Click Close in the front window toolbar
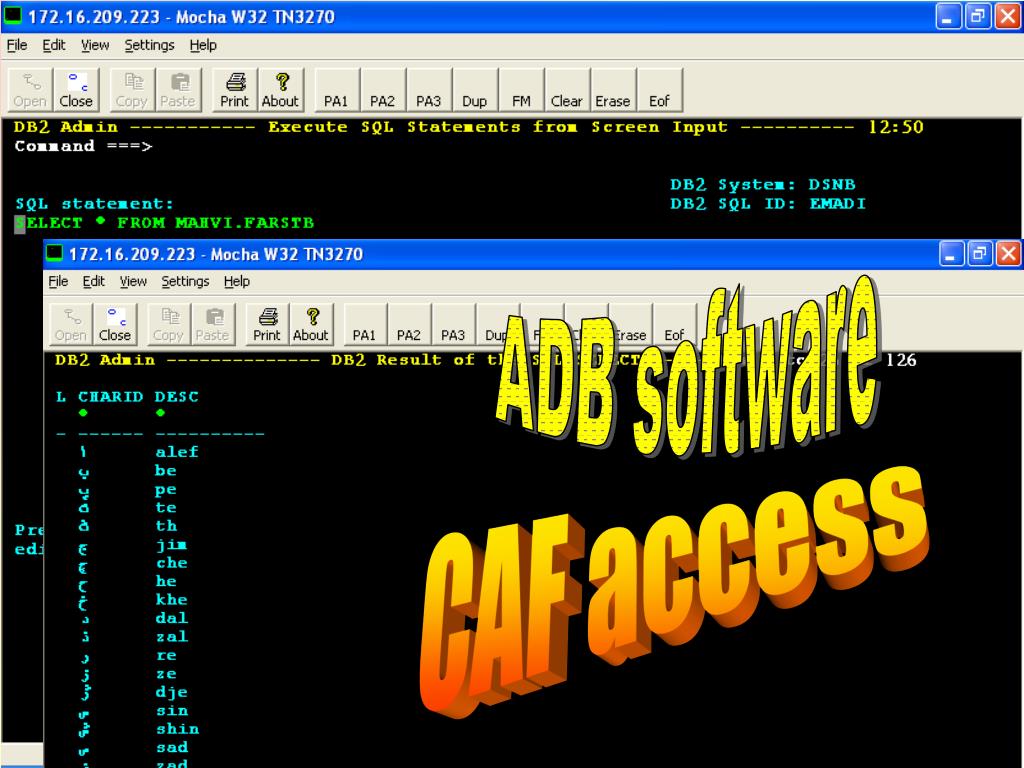 click(x=115, y=324)
